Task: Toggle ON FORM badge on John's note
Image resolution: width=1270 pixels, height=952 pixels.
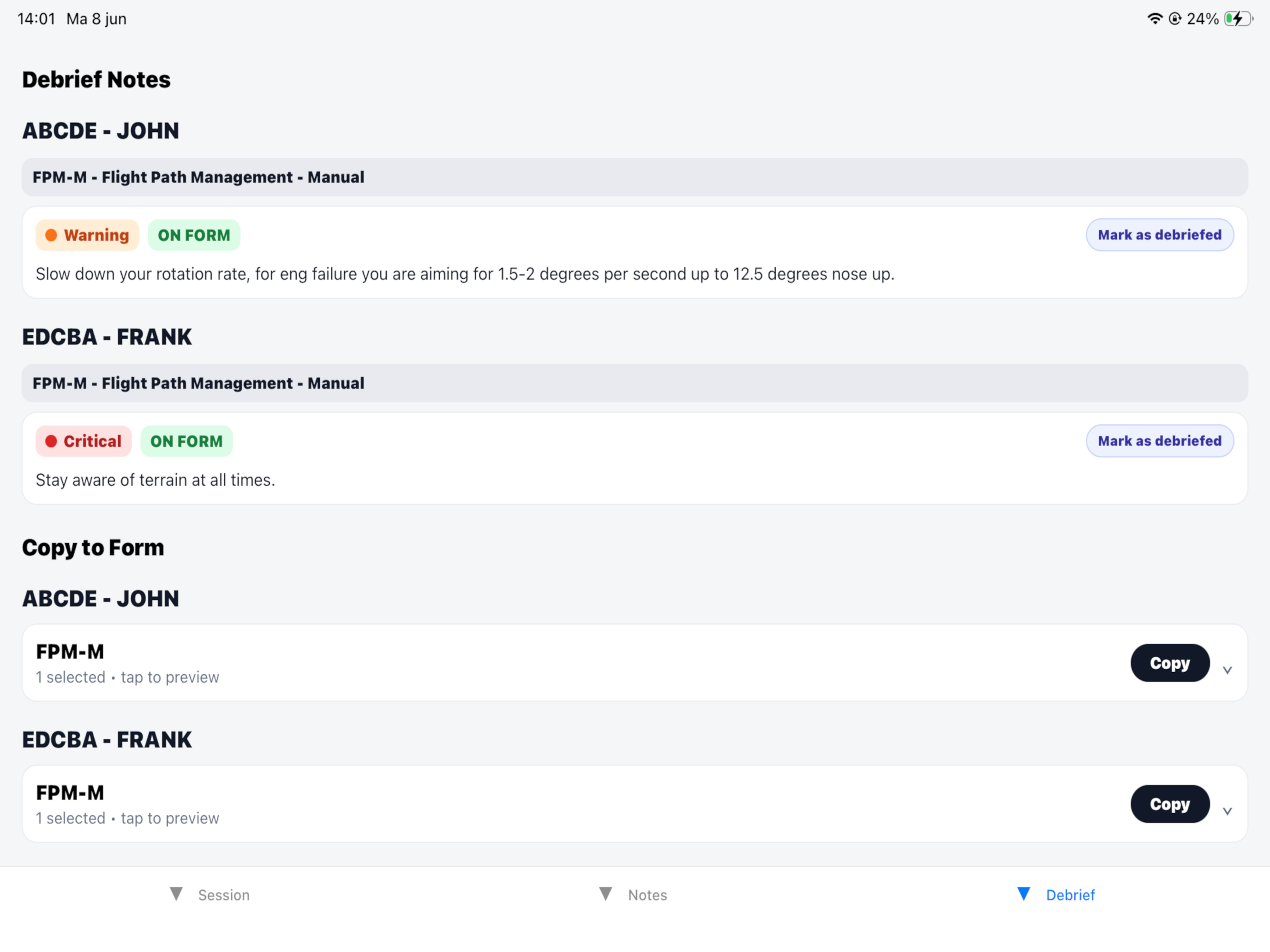Action: coord(194,235)
